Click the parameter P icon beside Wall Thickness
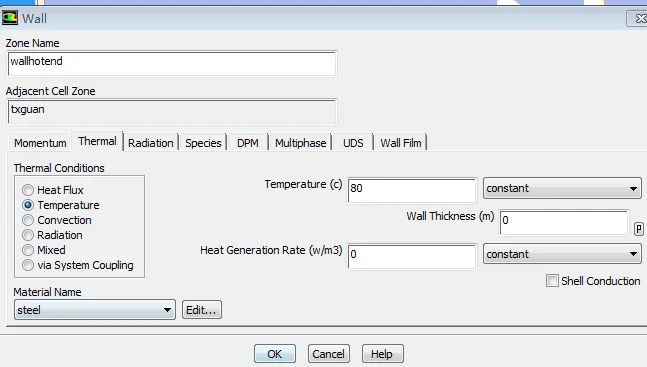The height and width of the screenshot is (367, 647). coord(638,229)
